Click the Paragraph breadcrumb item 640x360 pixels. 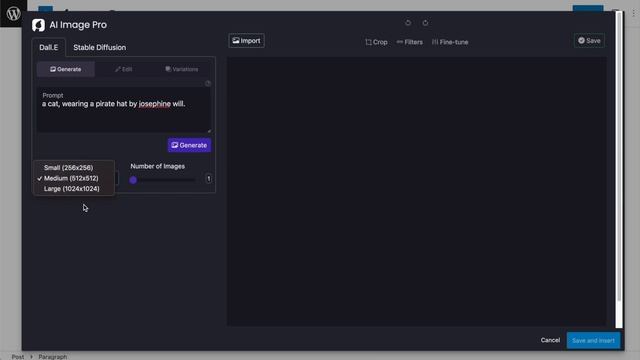click(x=53, y=357)
